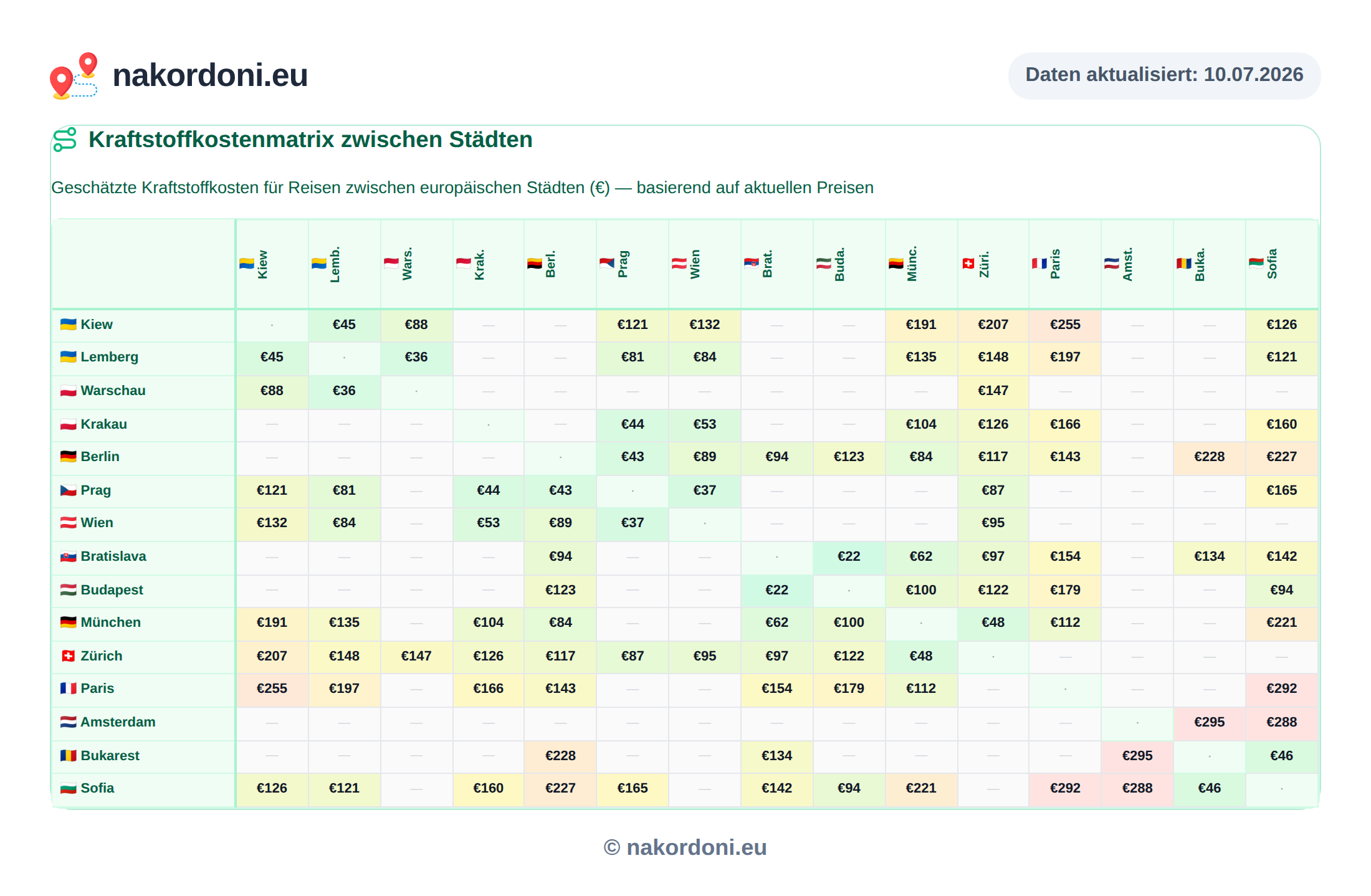
Task: Click the Romanian flag next to Bukarest row
Action: [x=68, y=755]
